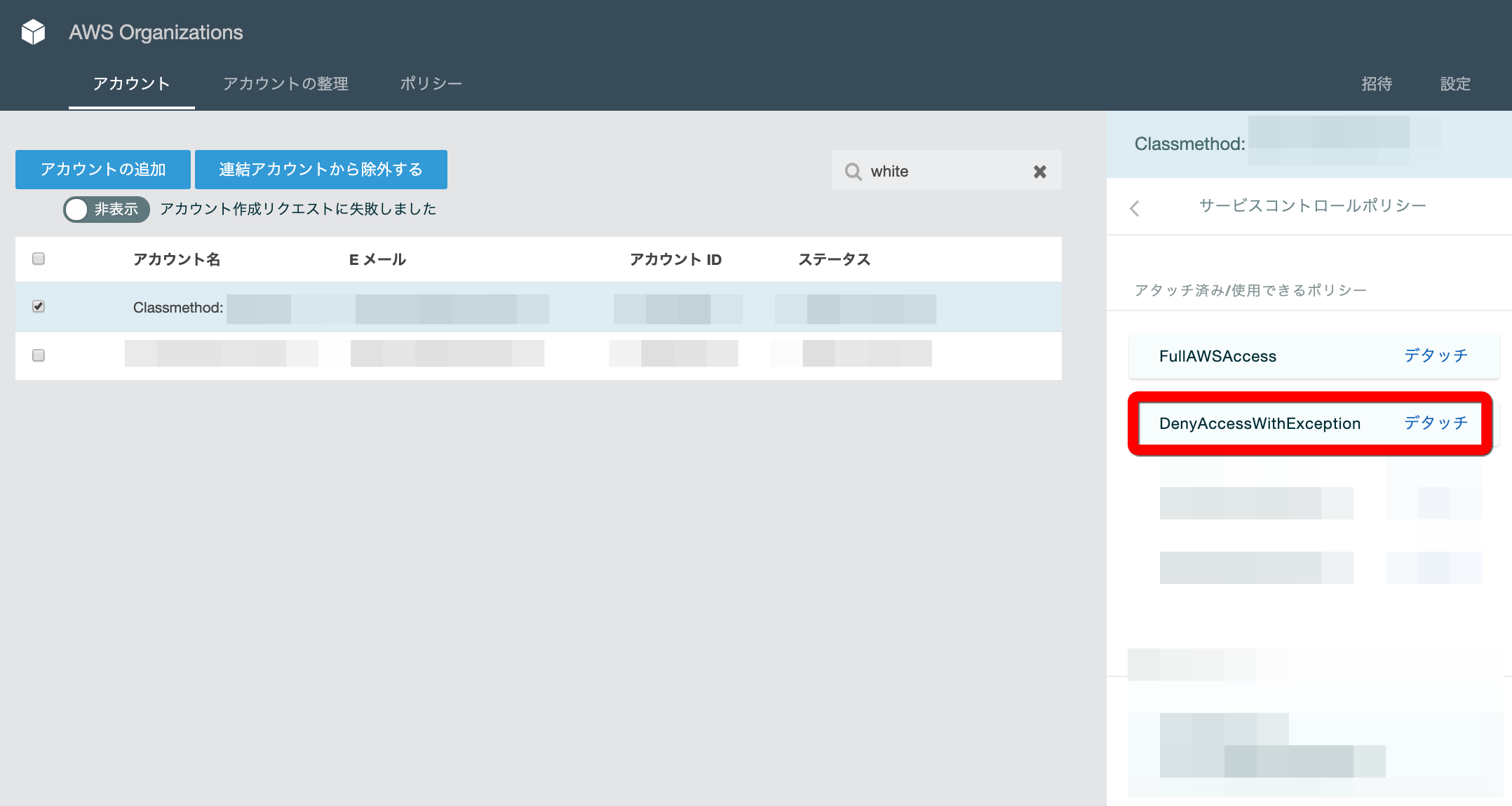Screen dimensions: 1512x806
Task: Check the select-all checkbox in the table header
Action: point(39,259)
